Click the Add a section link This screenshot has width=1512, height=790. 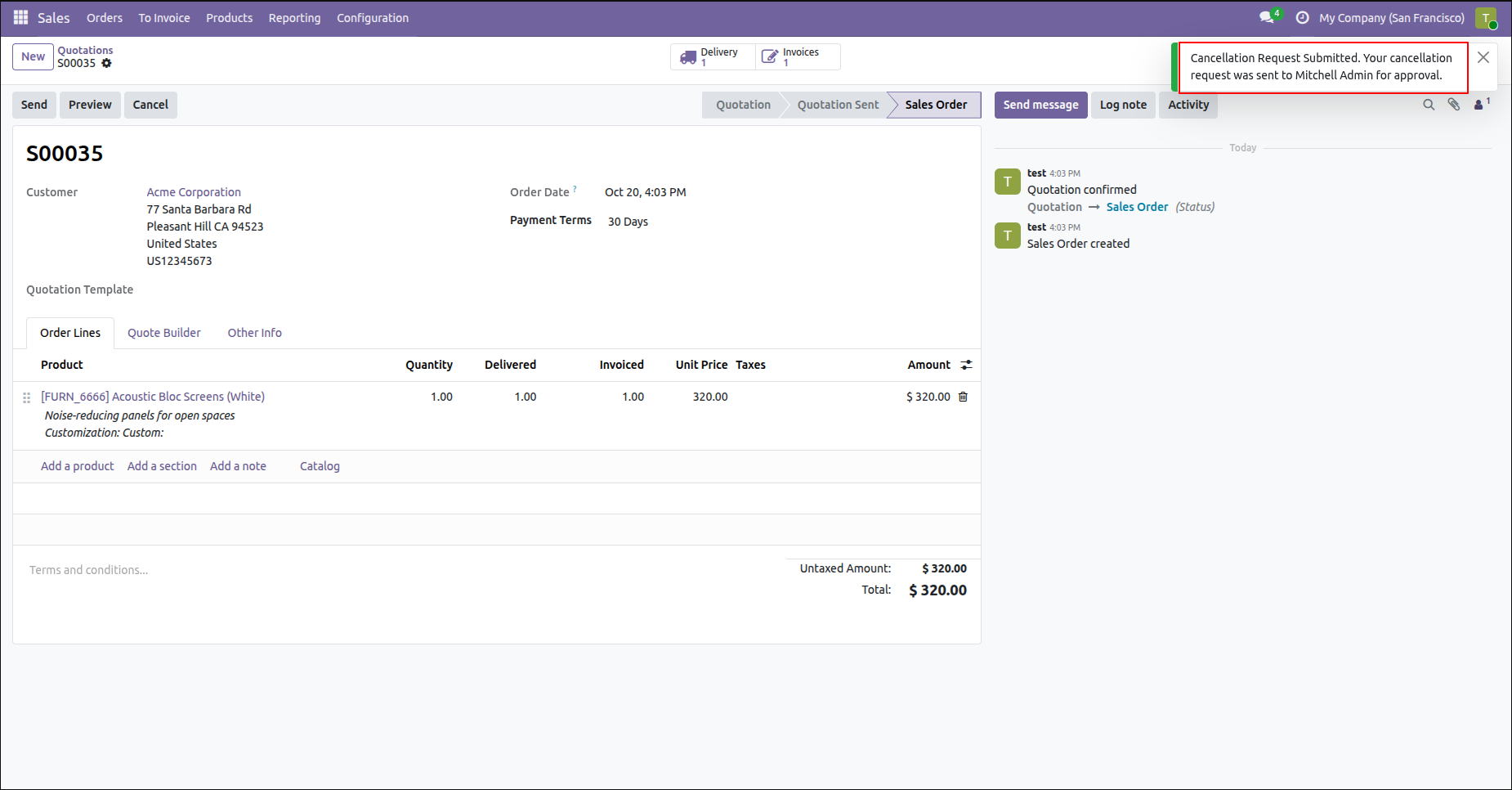162,466
